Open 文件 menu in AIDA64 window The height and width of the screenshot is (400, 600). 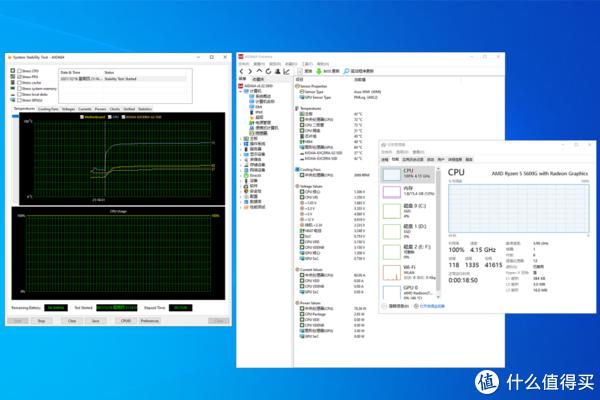pyautogui.click(x=243, y=64)
